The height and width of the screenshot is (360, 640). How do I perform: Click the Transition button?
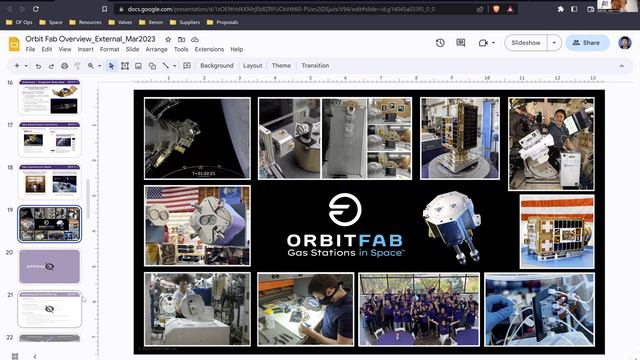315,66
